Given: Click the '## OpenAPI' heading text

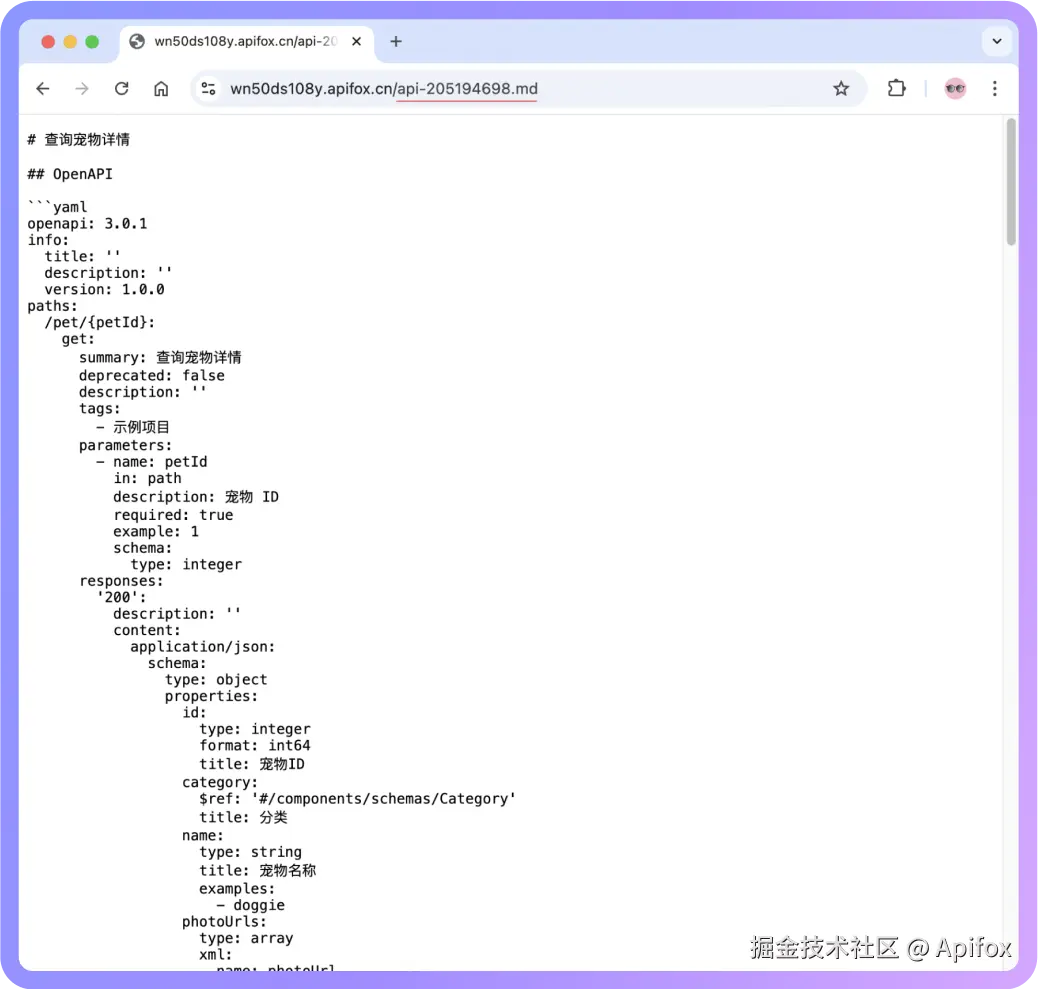Looking at the screenshot, I should [70, 174].
